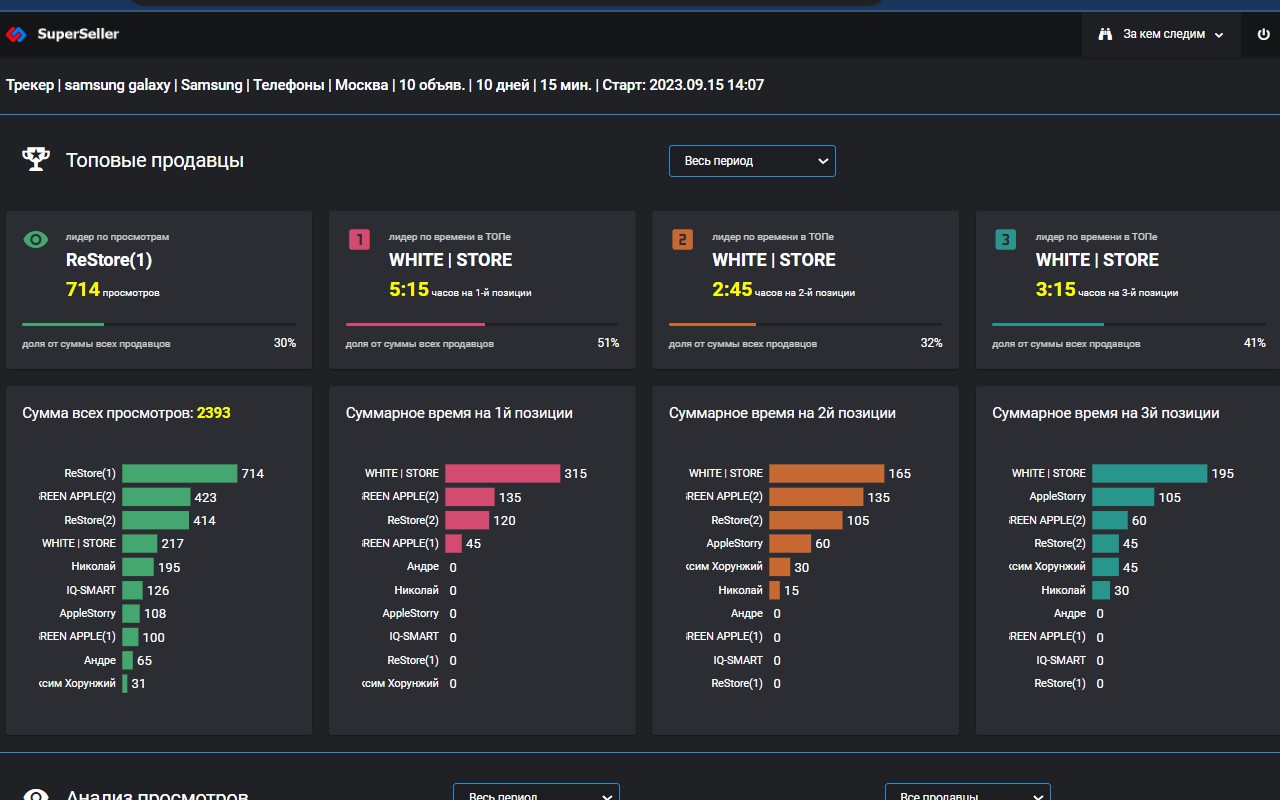
Task: Click the orange number 2 position badge
Action: 682,240
